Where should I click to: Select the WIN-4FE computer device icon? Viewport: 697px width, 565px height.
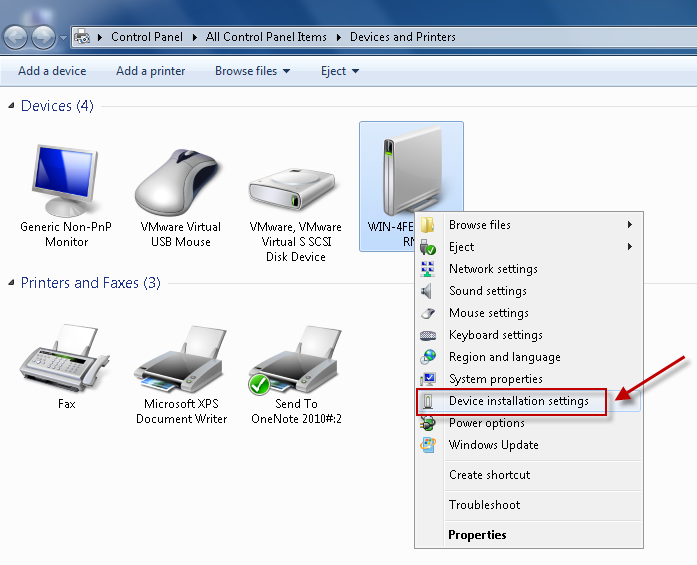[411, 170]
